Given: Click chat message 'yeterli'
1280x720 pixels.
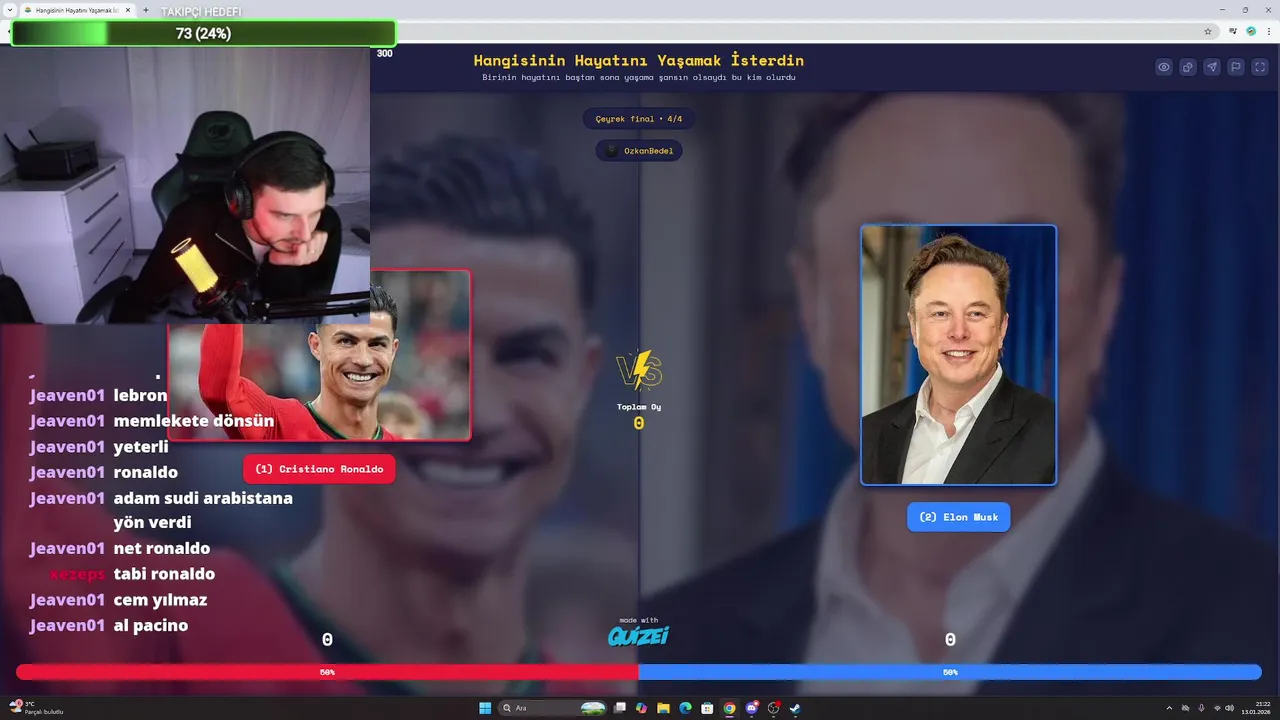Looking at the screenshot, I should tap(141, 447).
